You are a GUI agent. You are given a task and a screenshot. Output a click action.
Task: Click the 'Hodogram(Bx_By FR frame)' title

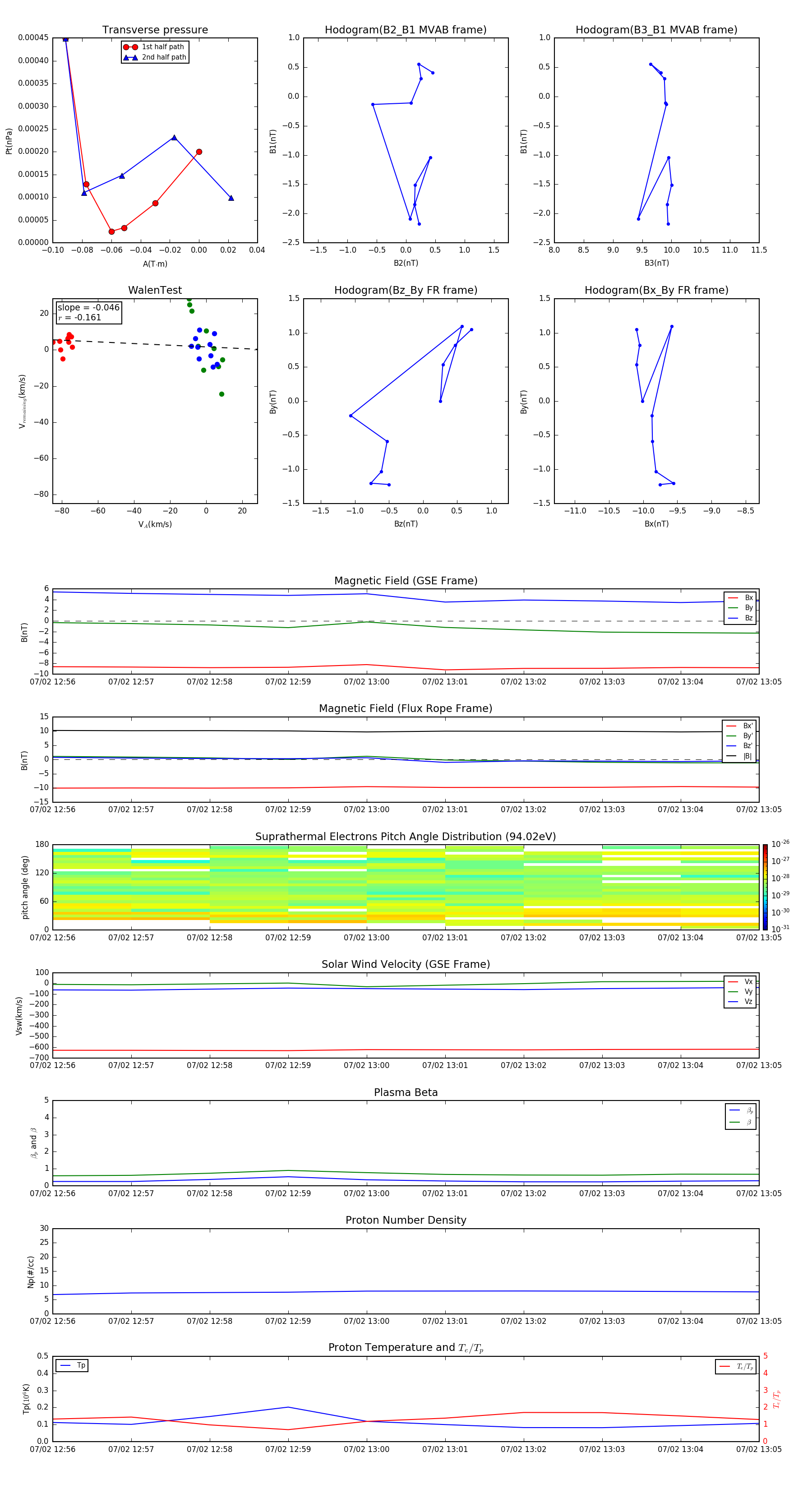[x=656, y=290]
